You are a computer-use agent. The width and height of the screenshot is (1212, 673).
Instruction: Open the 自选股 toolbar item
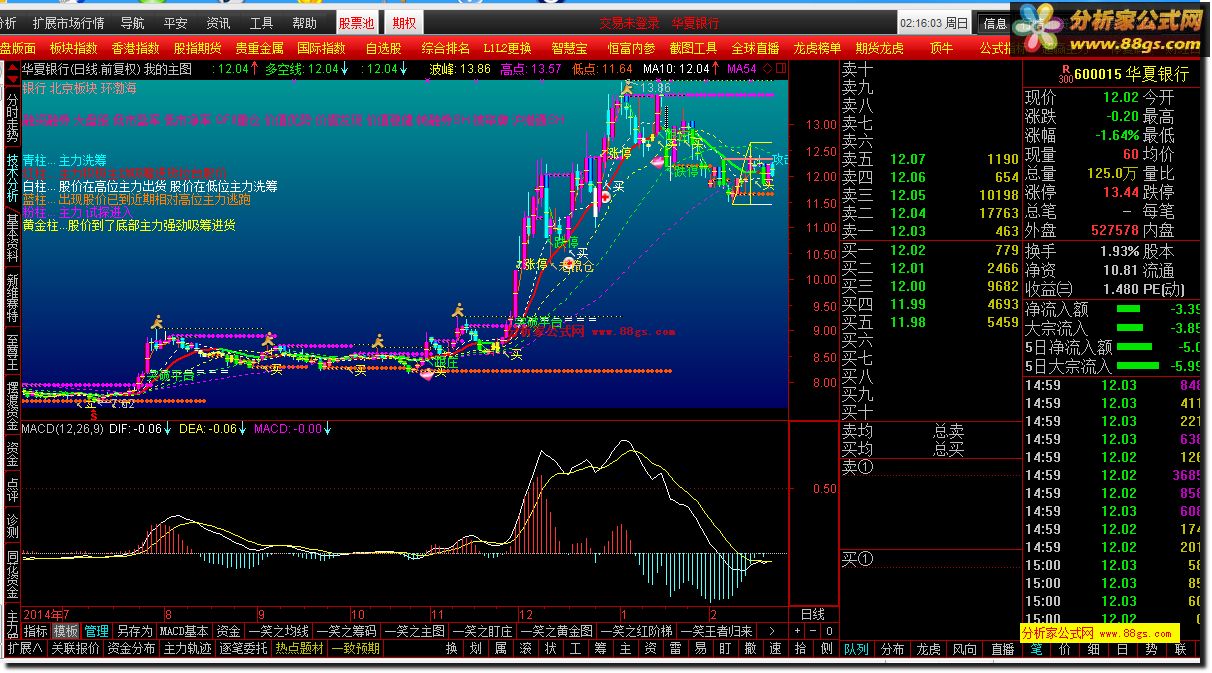click(383, 48)
